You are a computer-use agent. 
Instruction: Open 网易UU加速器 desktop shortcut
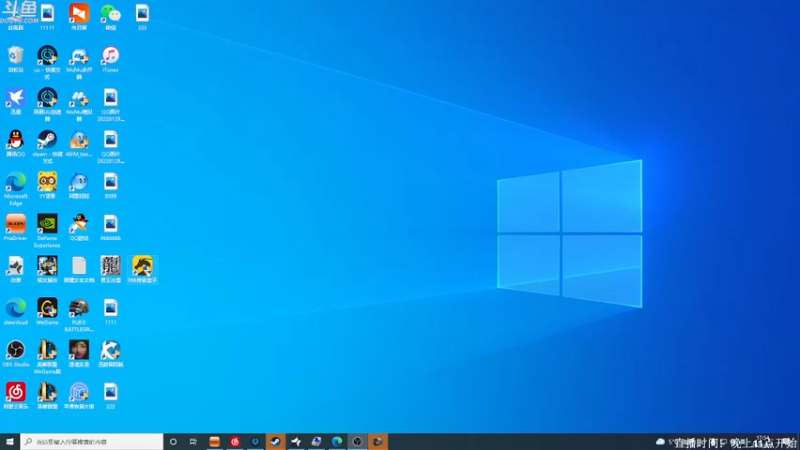coord(47,97)
